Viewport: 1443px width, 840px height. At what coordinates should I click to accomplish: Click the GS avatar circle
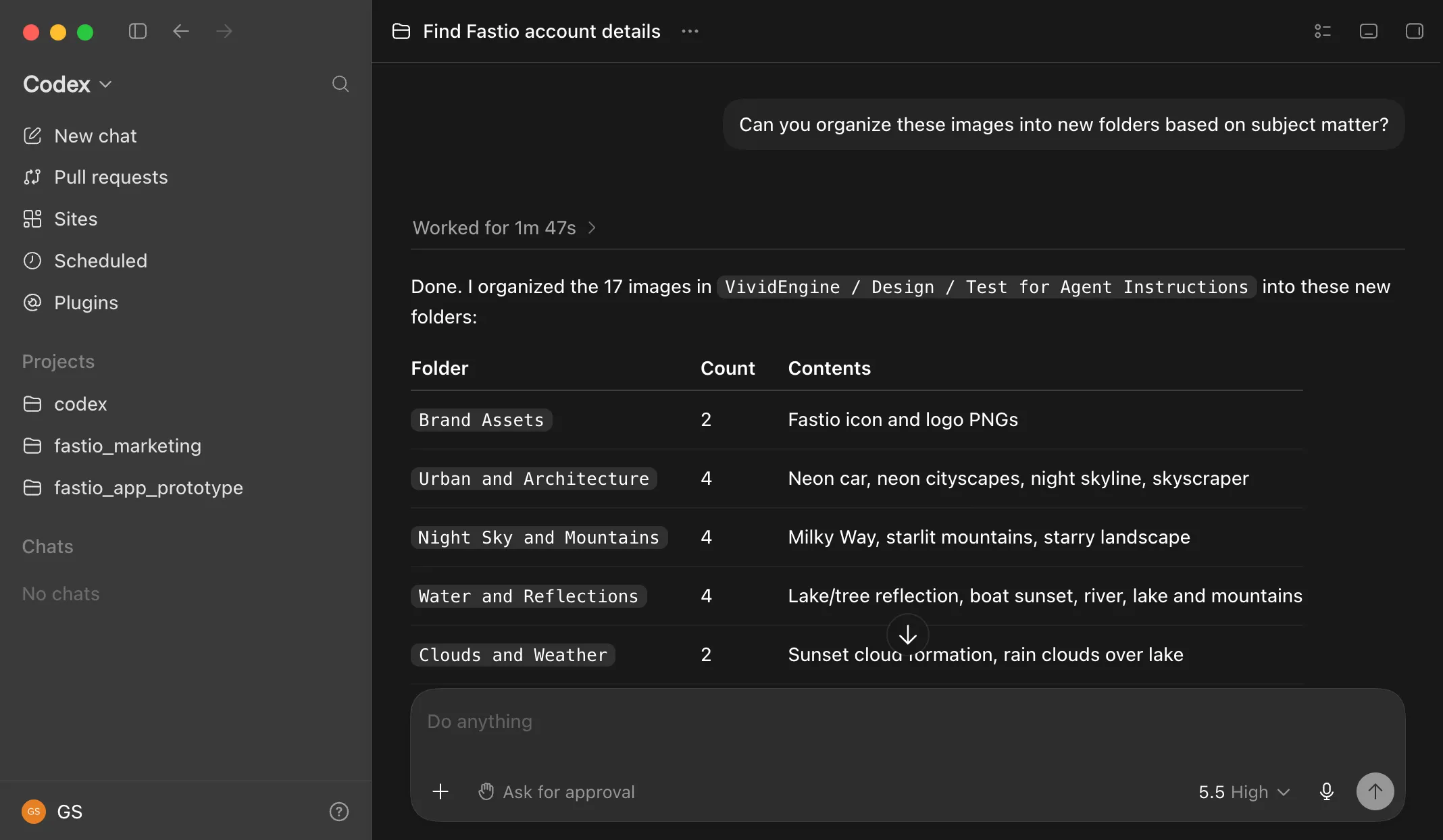(34, 812)
